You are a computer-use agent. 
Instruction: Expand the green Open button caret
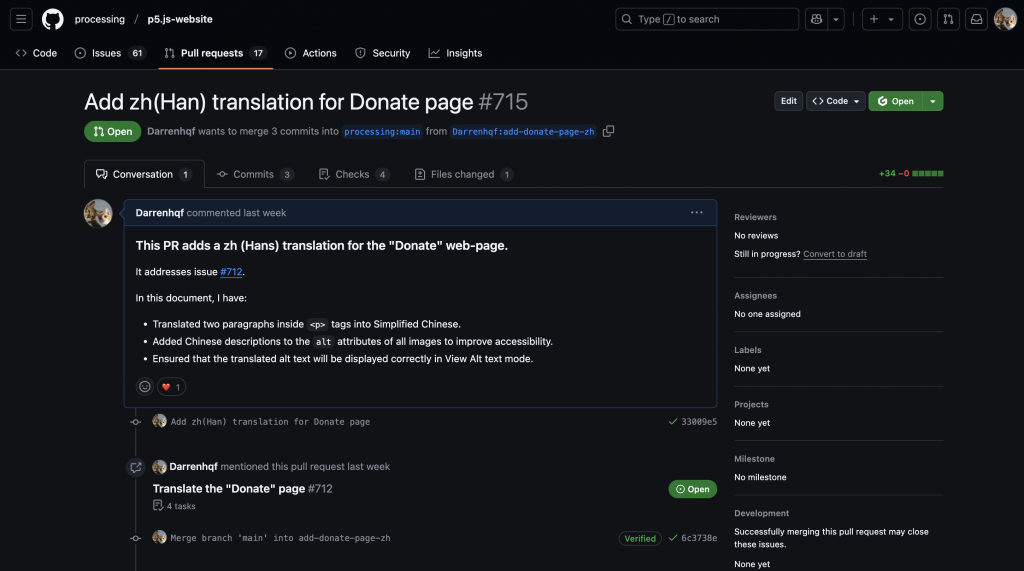click(x=933, y=101)
